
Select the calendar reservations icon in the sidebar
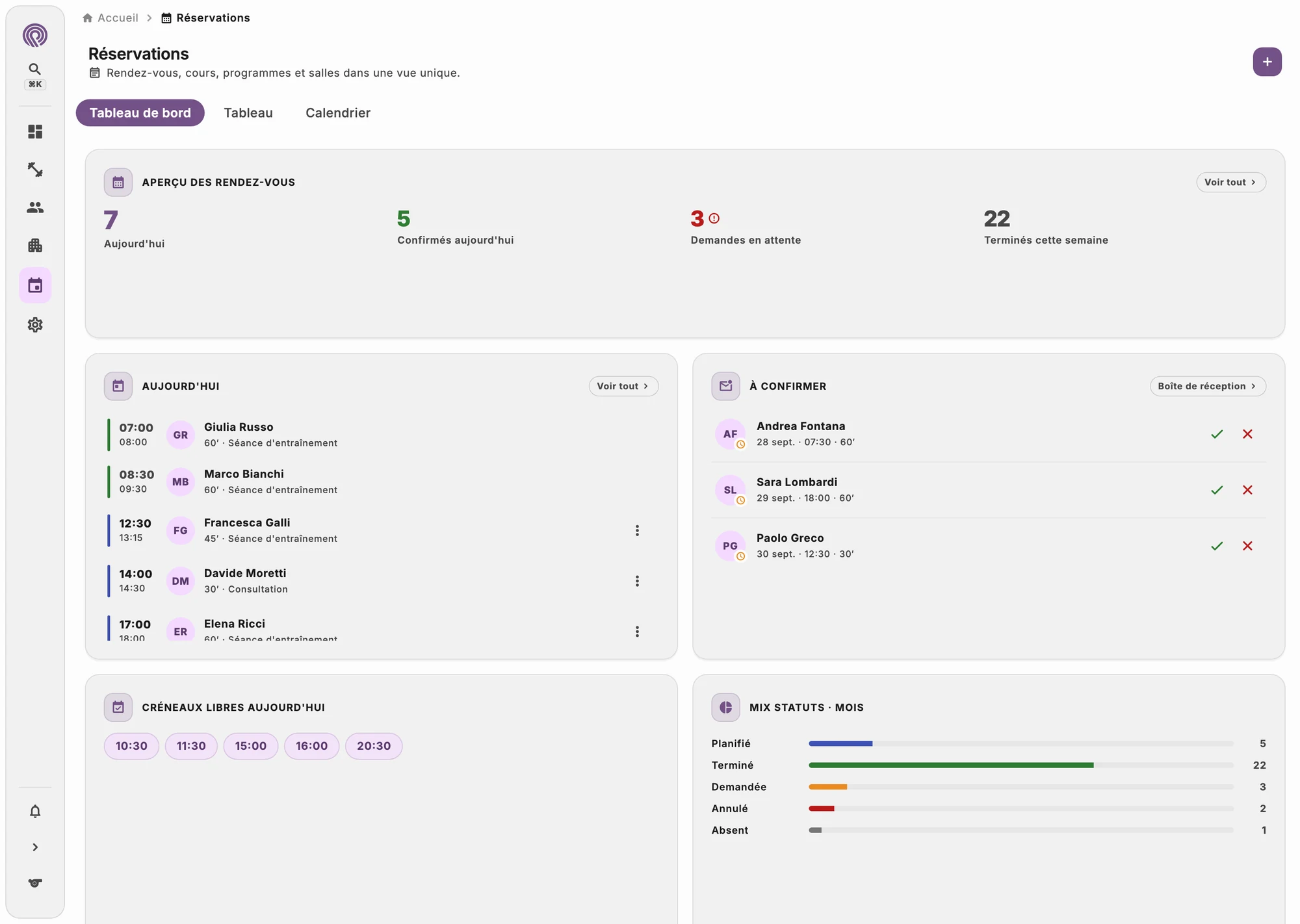[35, 285]
